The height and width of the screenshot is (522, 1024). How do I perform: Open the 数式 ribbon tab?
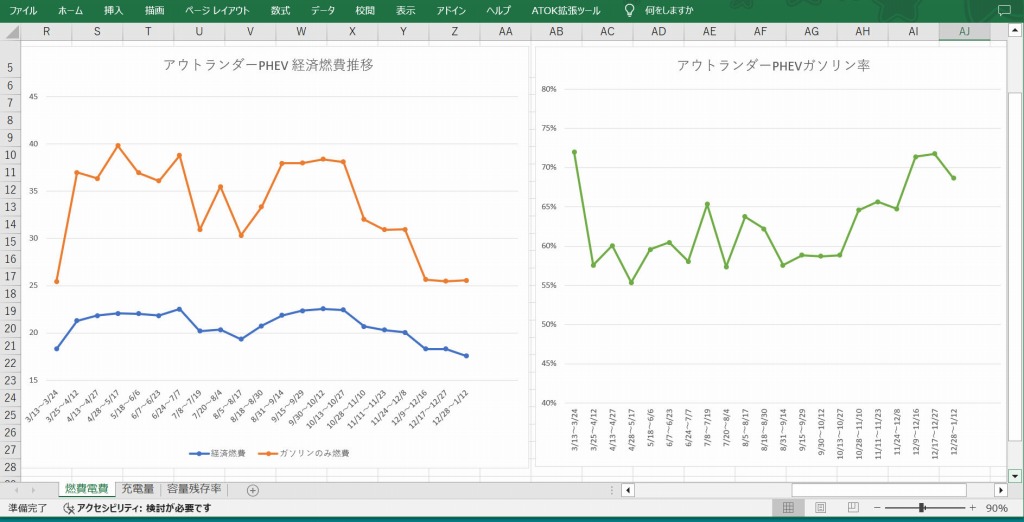(x=280, y=10)
